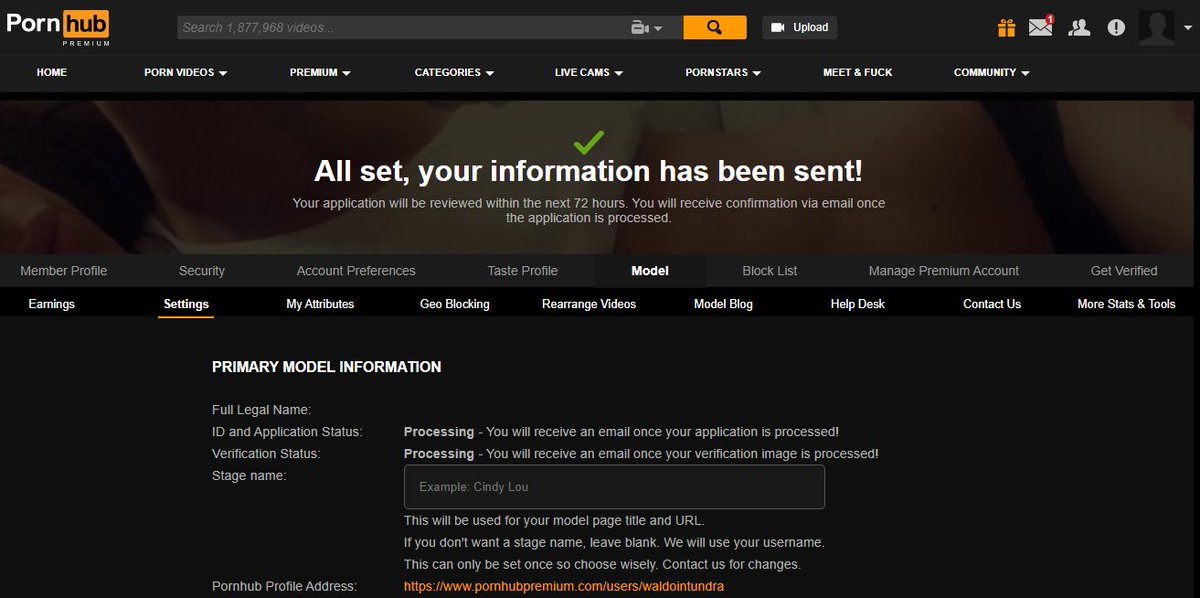Viewport: 1200px width, 598px height.
Task: Open the camera filter dropdown in search bar
Action: (646, 28)
